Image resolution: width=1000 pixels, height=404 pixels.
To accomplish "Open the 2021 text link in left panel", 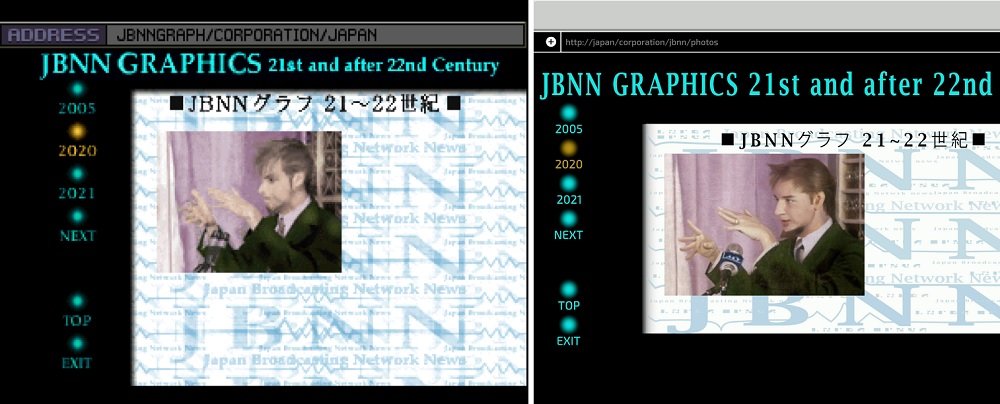I will (77, 194).
